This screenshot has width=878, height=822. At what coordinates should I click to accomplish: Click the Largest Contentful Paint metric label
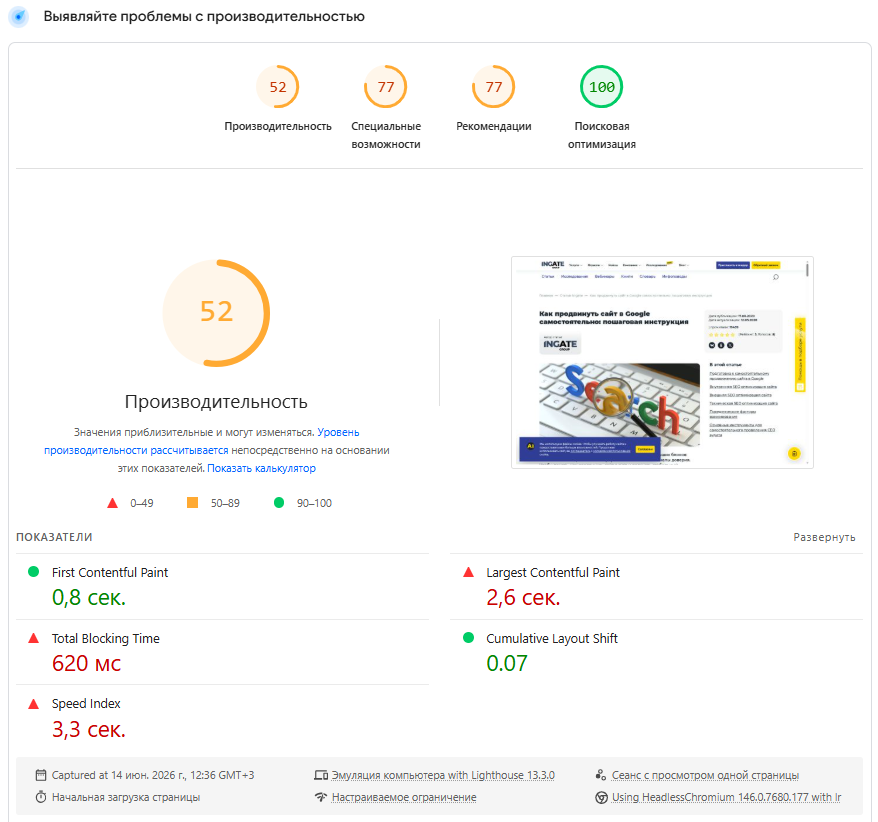(553, 572)
